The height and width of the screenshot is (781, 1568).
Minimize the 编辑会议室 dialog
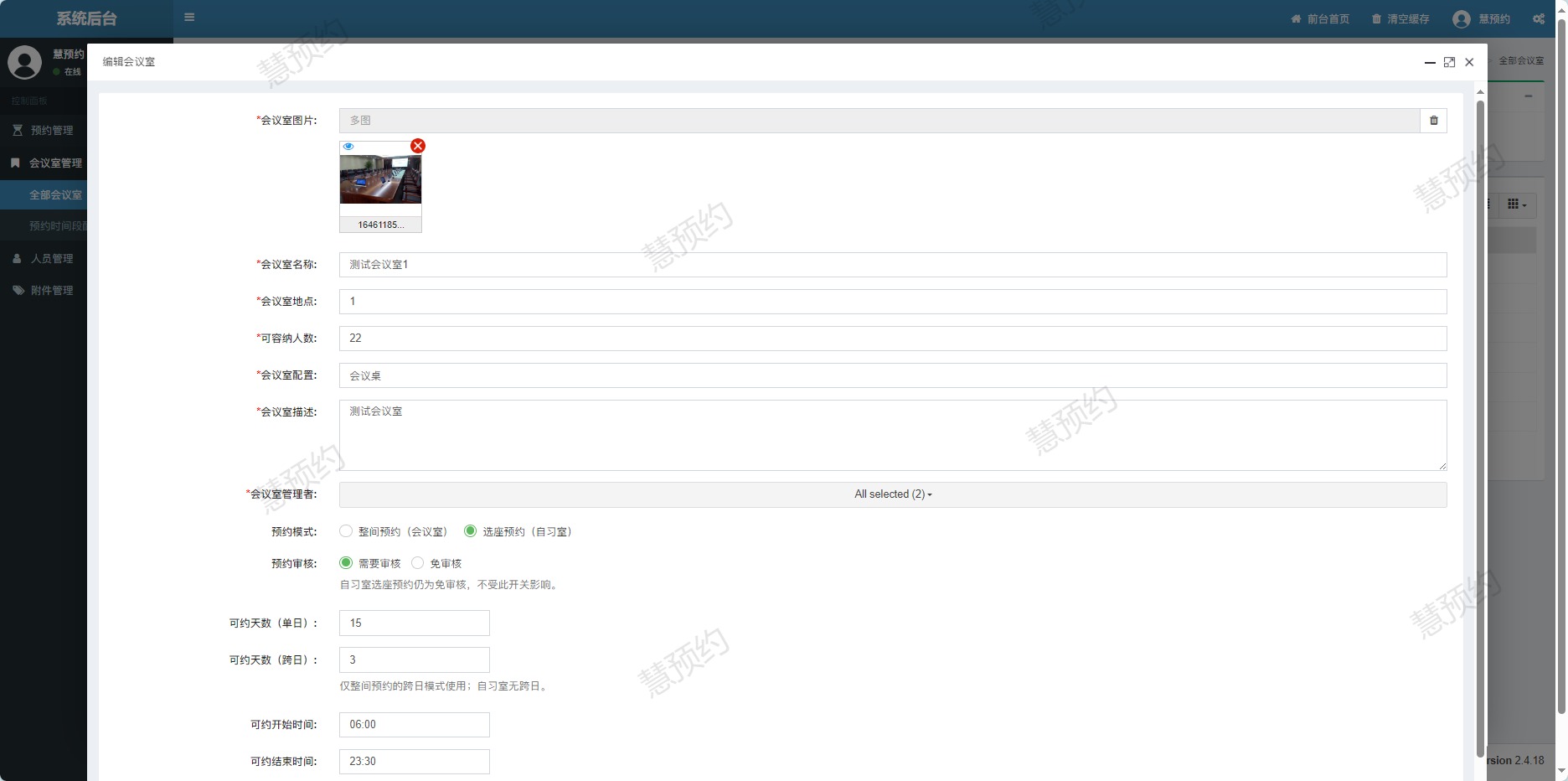[1430, 62]
